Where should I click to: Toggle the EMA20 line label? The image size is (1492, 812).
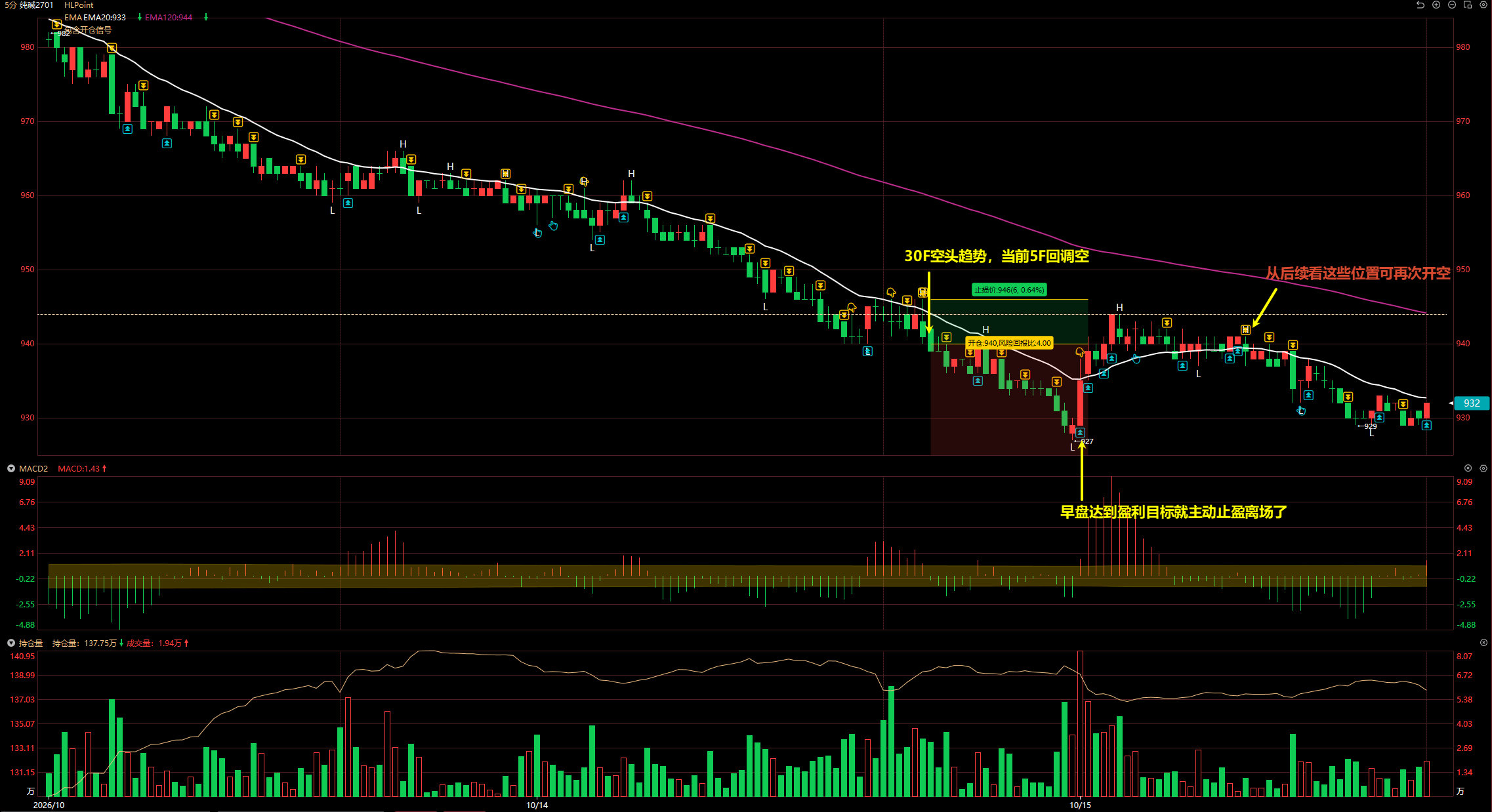tap(104, 18)
